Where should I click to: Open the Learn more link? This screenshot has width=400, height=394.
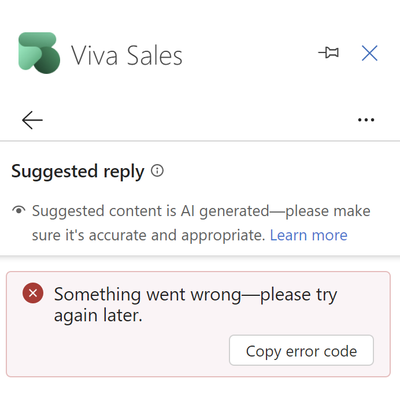(309, 235)
